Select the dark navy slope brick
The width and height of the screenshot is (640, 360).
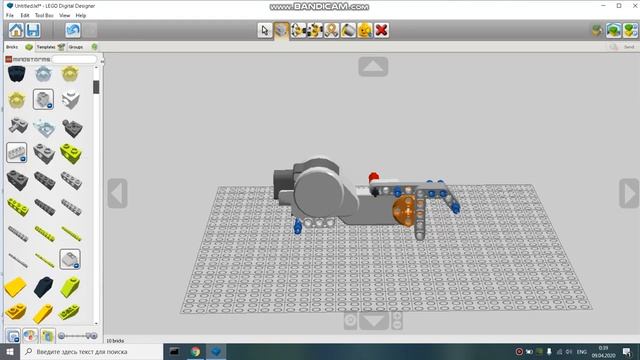43,287
